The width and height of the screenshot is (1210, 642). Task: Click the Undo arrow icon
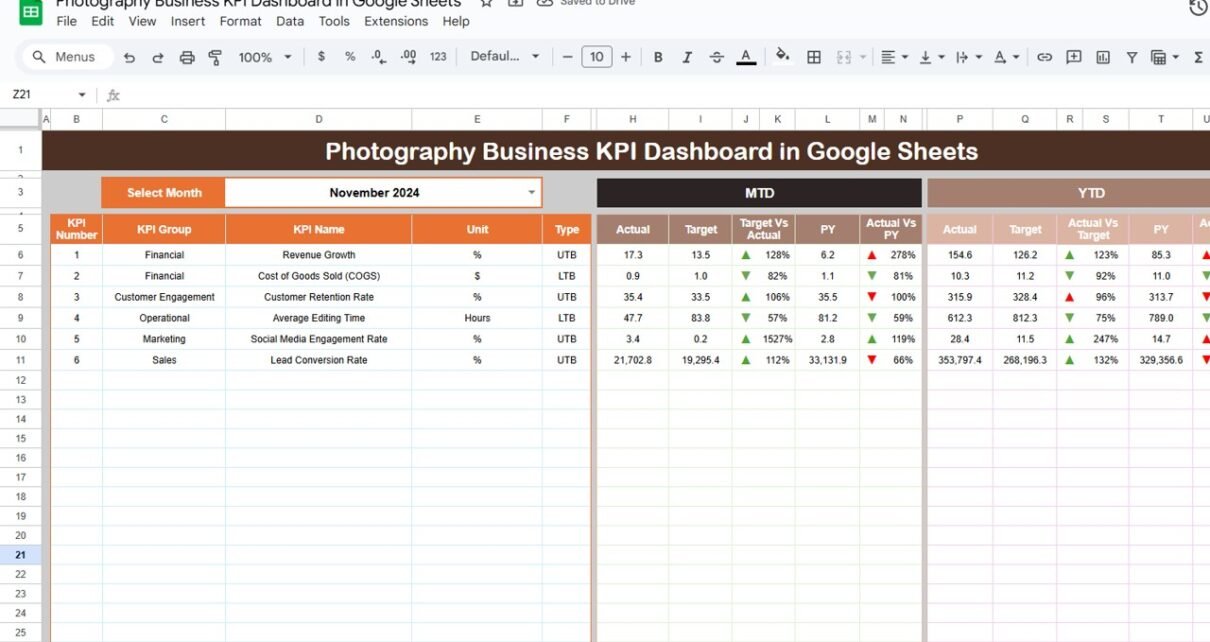[129, 57]
